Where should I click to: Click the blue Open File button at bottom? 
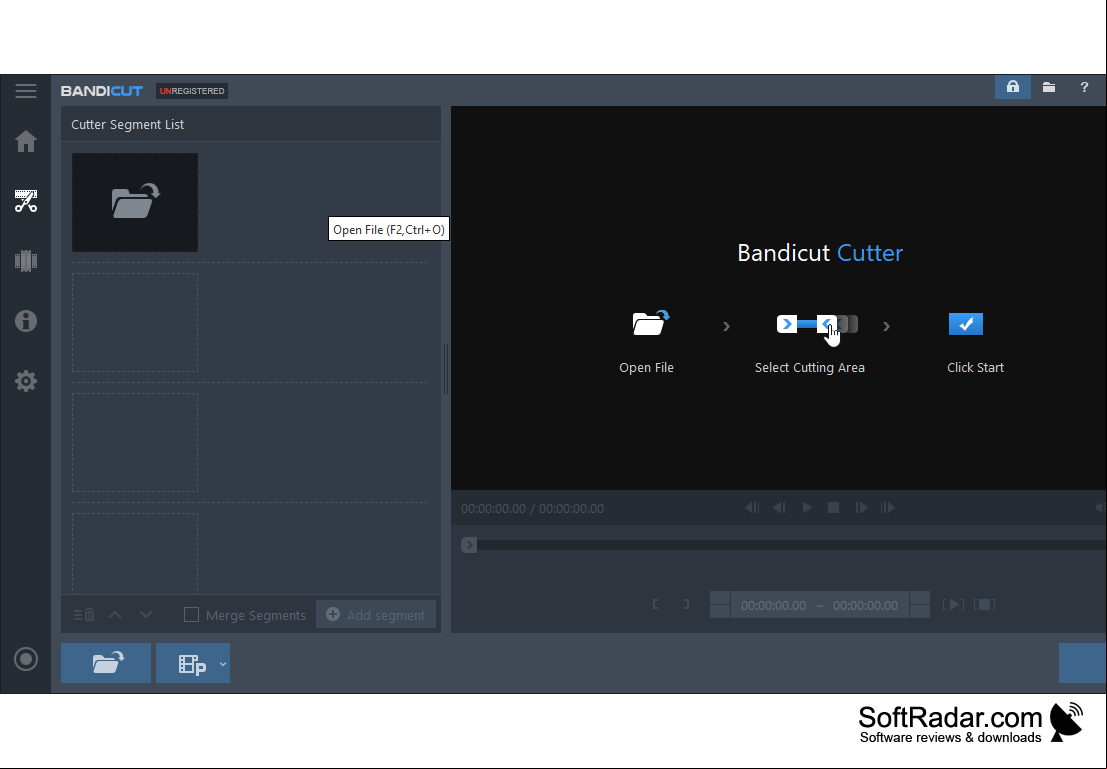(106, 663)
